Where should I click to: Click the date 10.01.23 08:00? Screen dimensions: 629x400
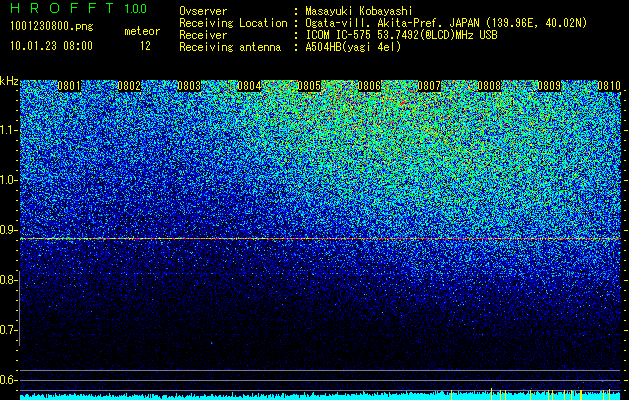[51, 46]
